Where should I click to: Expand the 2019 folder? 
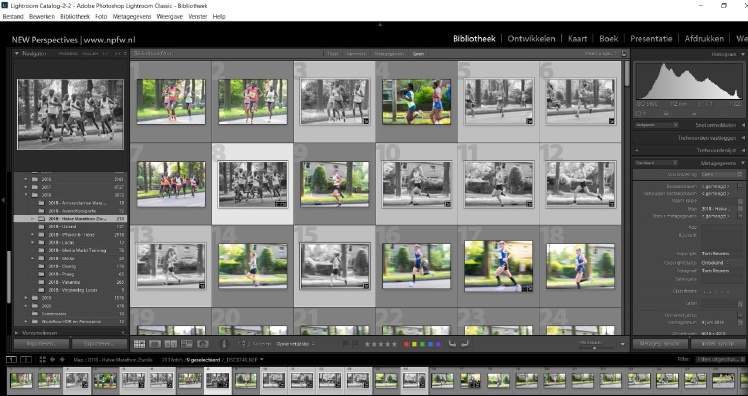[26, 298]
